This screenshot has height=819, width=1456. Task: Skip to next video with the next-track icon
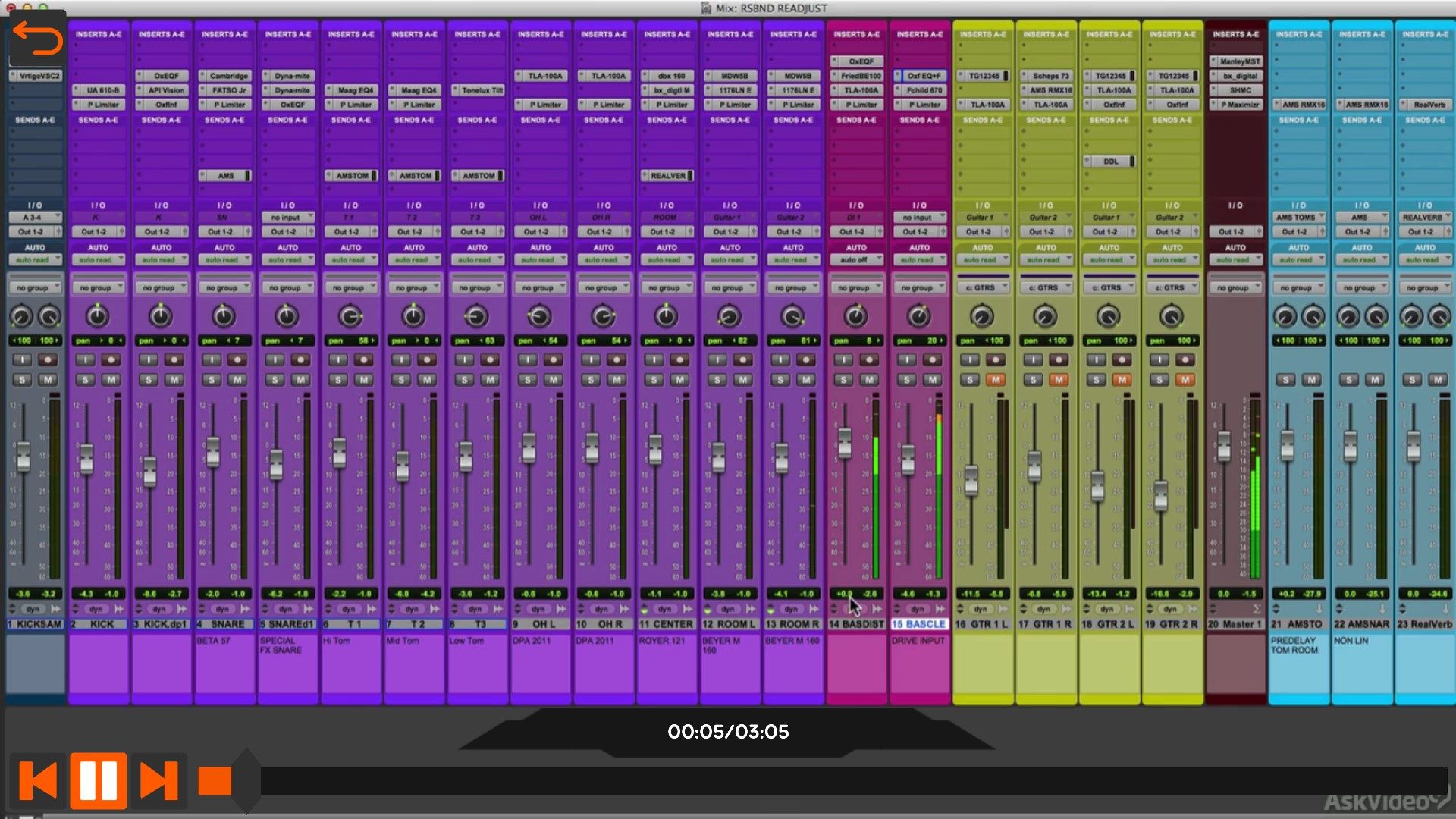pyautogui.click(x=158, y=780)
